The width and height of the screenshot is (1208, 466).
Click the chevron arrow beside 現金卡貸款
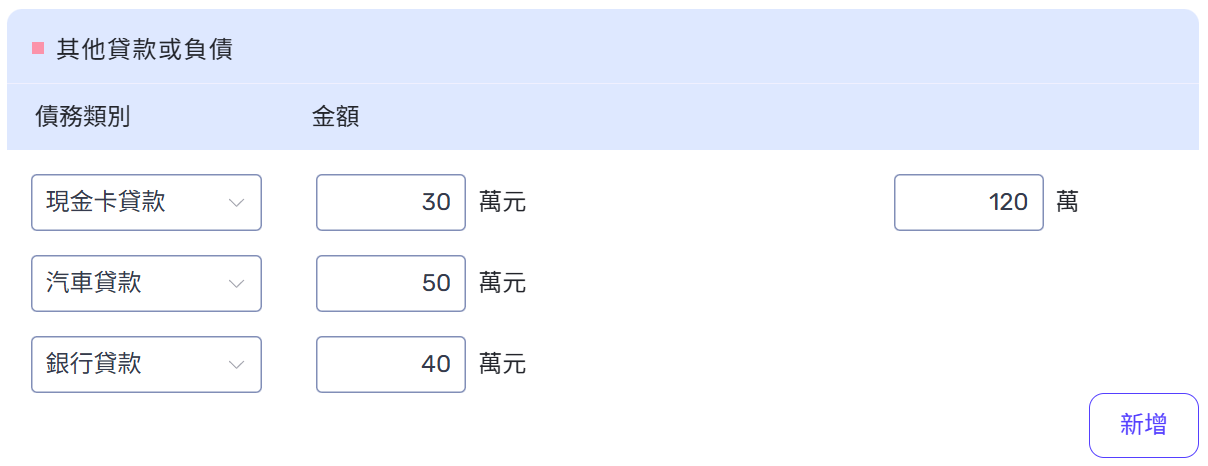click(x=237, y=203)
